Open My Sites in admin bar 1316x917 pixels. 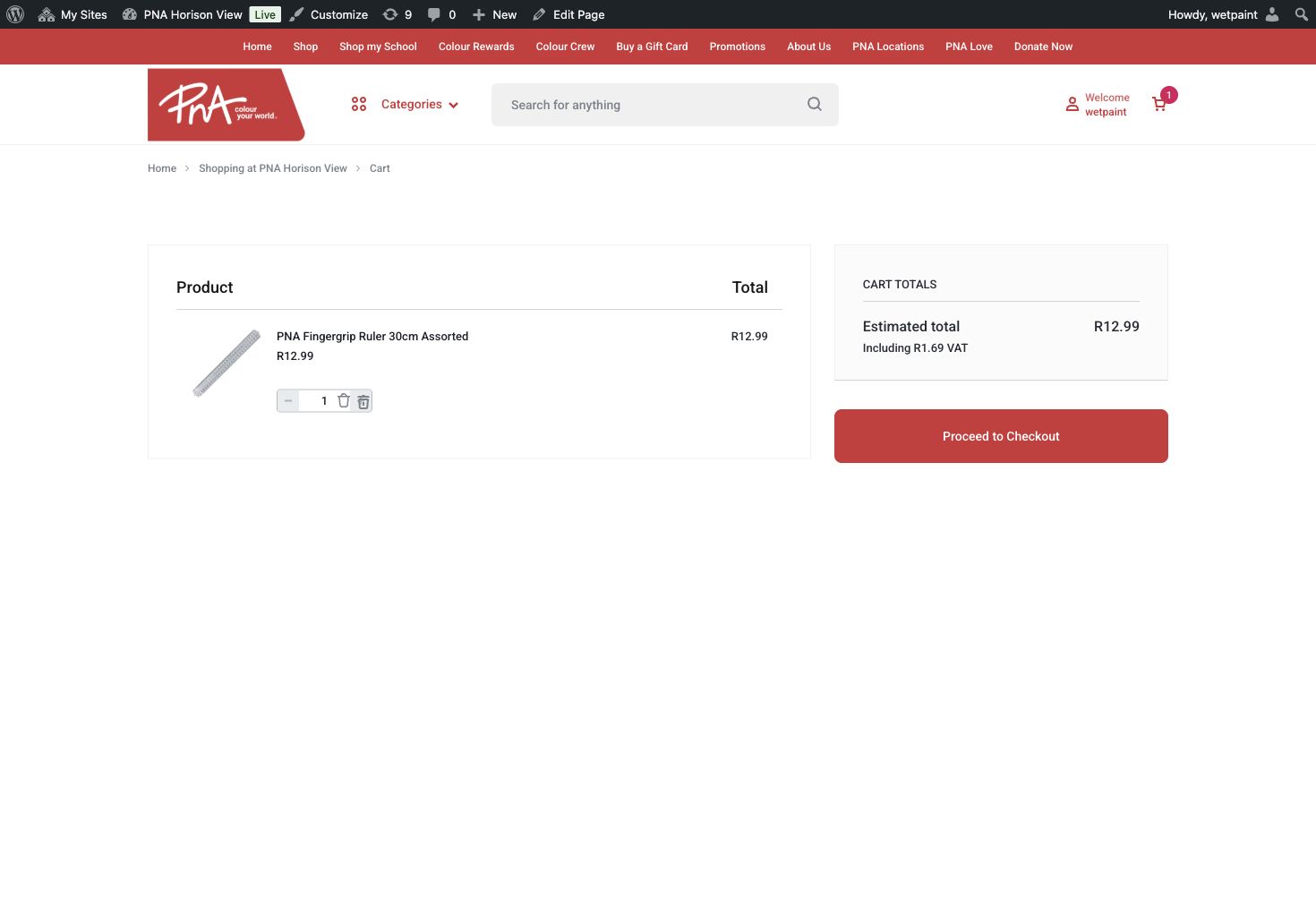tap(73, 14)
